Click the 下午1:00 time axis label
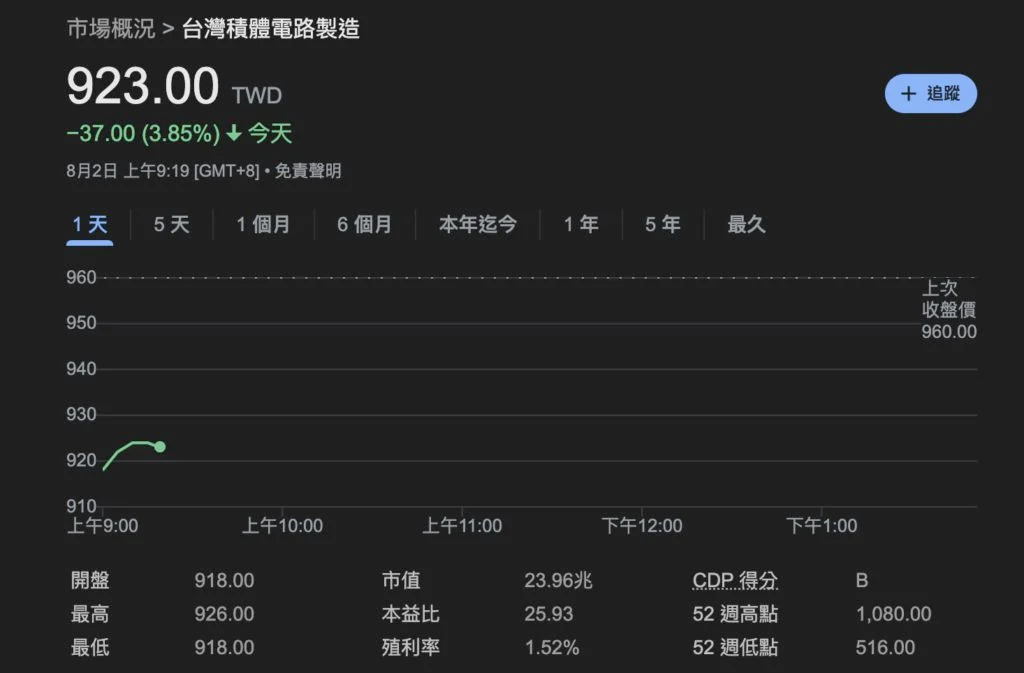Screen dimensions: 1024x673 (x=822, y=525)
